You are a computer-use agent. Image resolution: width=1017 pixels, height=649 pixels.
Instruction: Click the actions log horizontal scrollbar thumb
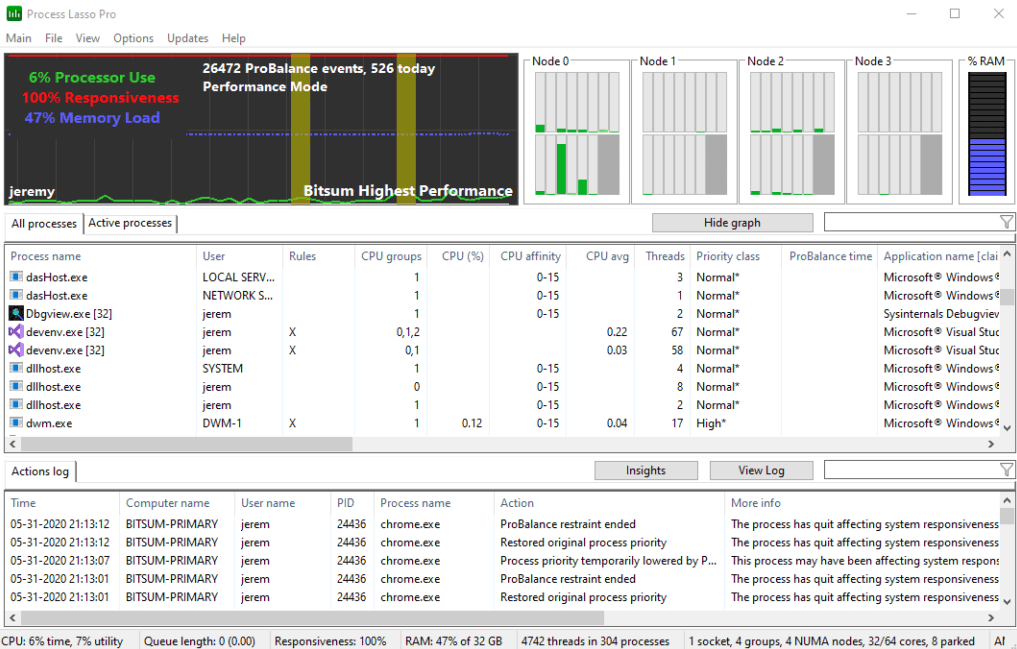[x=311, y=617]
